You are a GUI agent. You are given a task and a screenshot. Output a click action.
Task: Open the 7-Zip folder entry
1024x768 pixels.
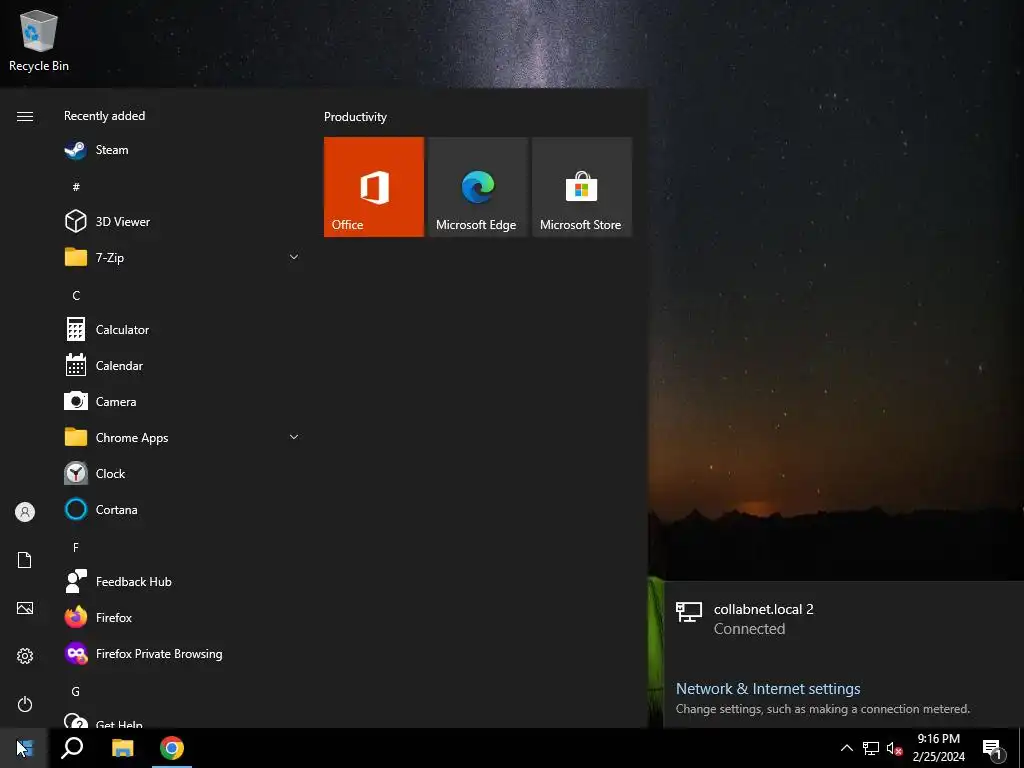tap(183, 257)
